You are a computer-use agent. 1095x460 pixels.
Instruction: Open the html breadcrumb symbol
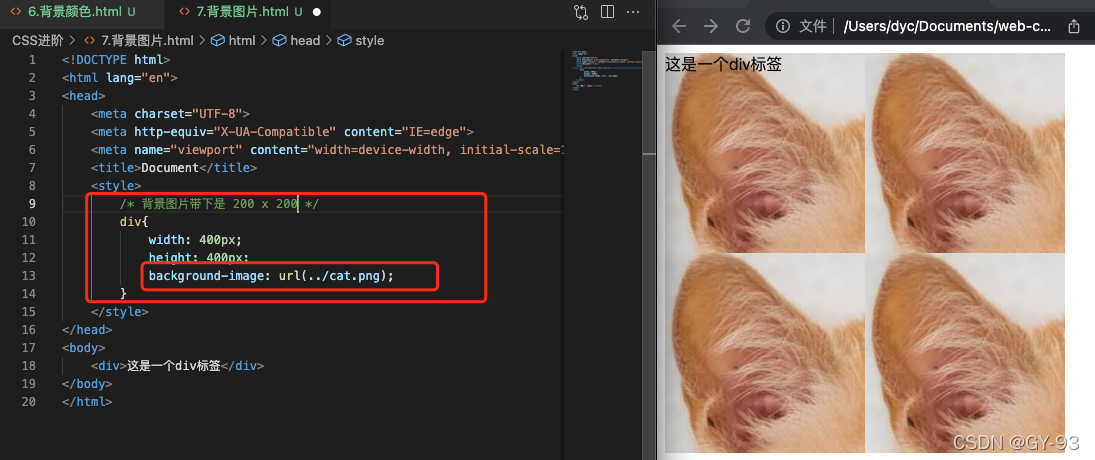coord(234,40)
